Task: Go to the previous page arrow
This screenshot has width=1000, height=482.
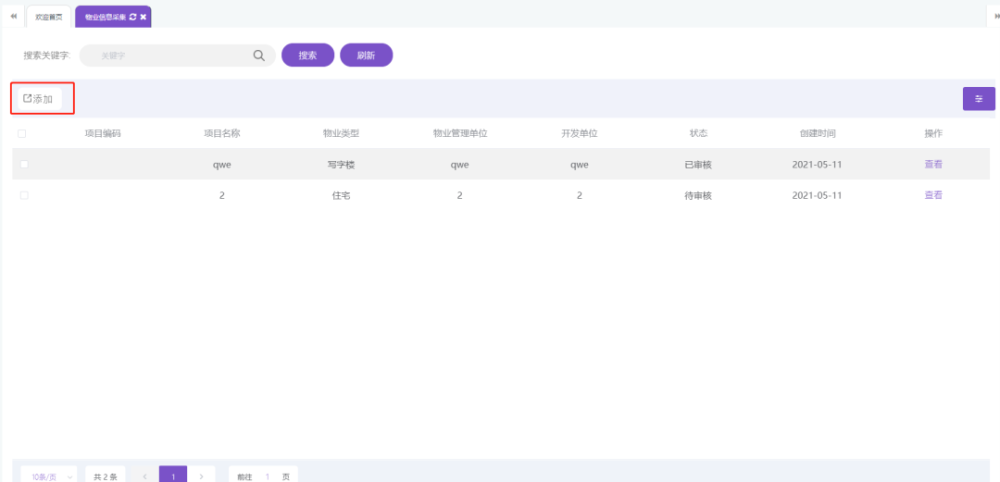Action: point(145,476)
